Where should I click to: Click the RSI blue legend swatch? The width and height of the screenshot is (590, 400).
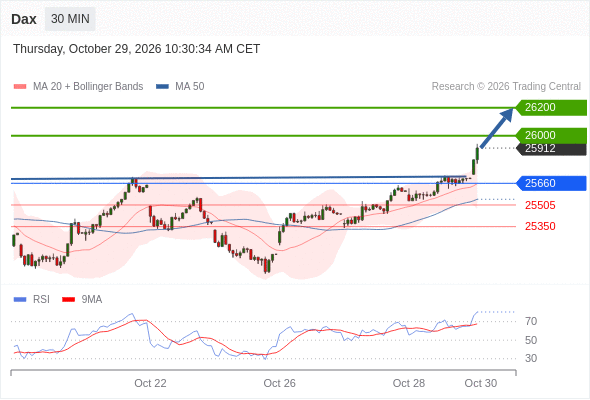tap(20, 300)
